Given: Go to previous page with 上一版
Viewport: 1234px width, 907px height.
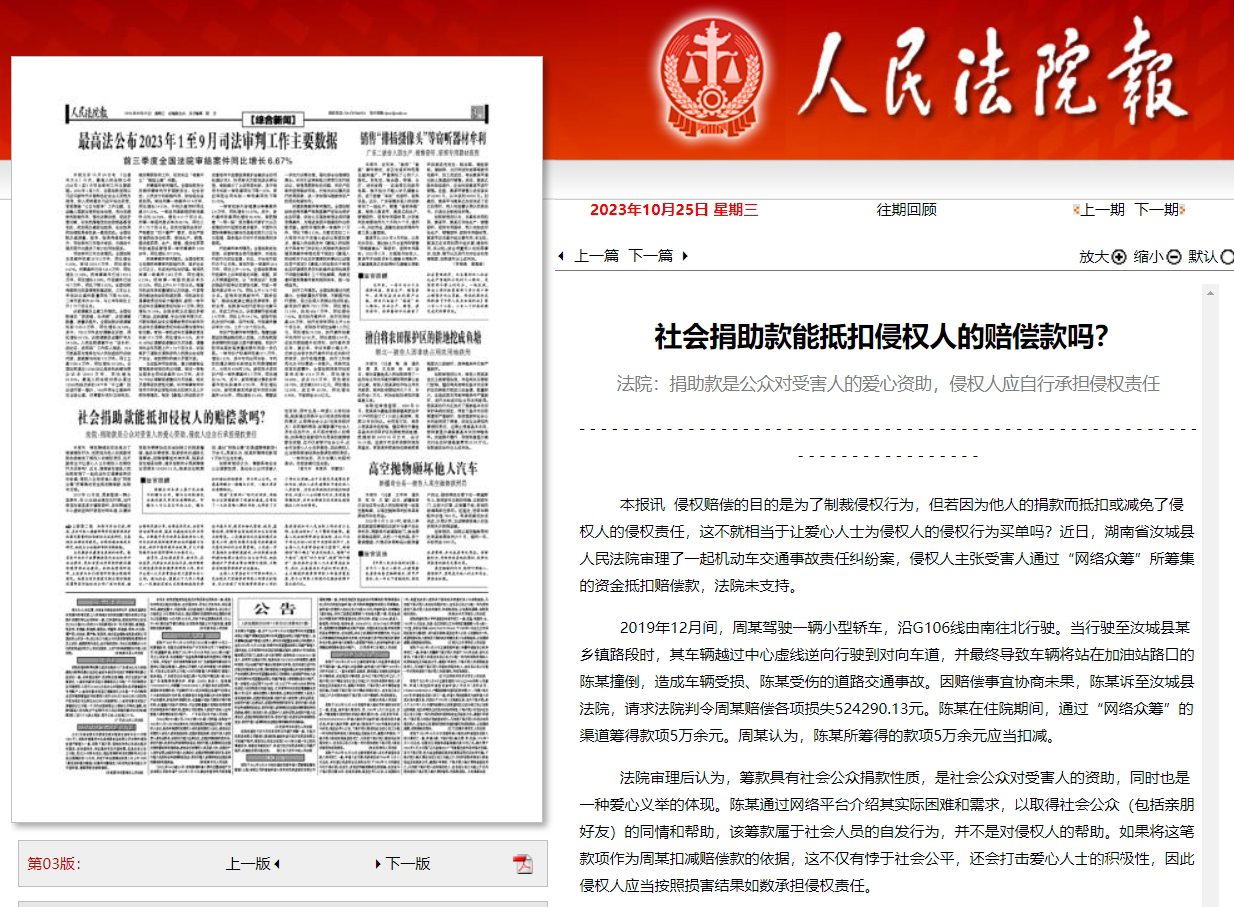Looking at the screenshot, I should coord(248,864).
